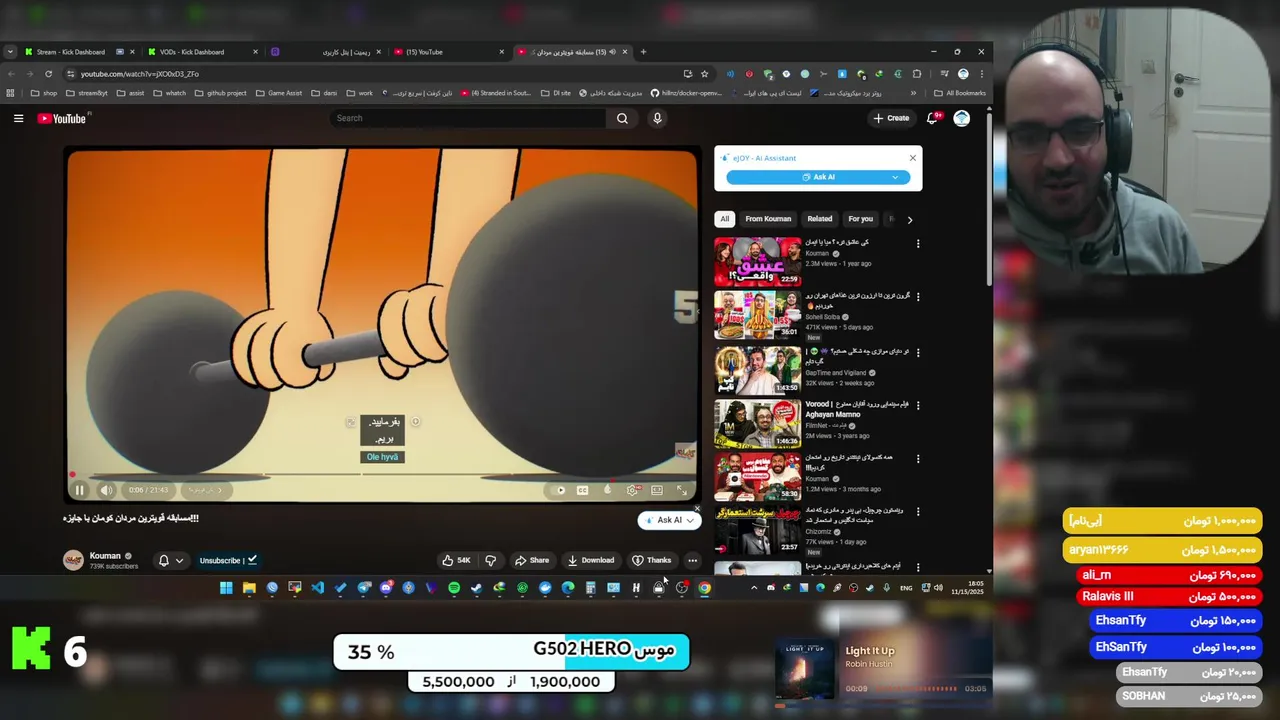Open the YouTube guide hamburger menu
The height and width of the screenshot is (720, 1280).
point(18,118)
